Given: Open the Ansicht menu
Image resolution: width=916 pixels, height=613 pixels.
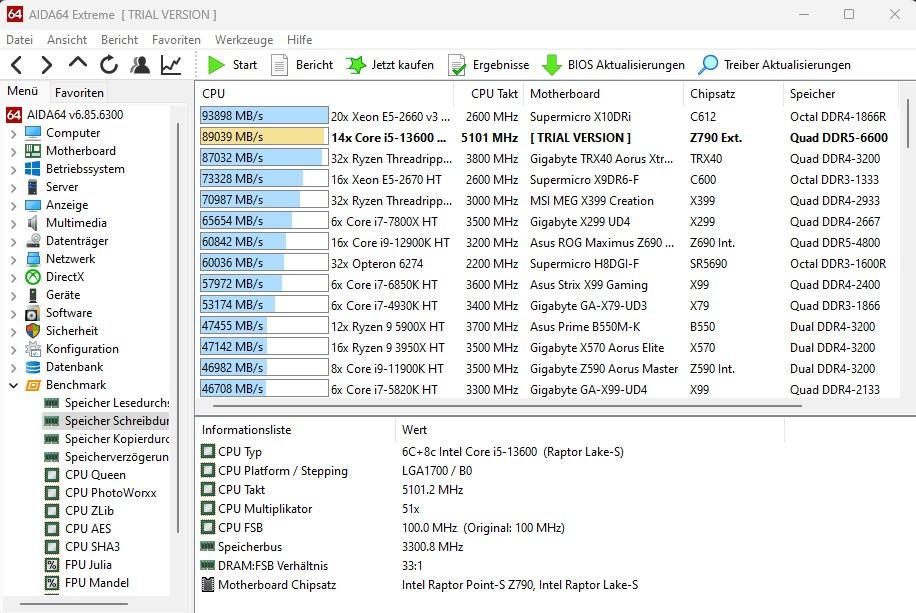Looking at the screenshot, I should pos(67,40).
